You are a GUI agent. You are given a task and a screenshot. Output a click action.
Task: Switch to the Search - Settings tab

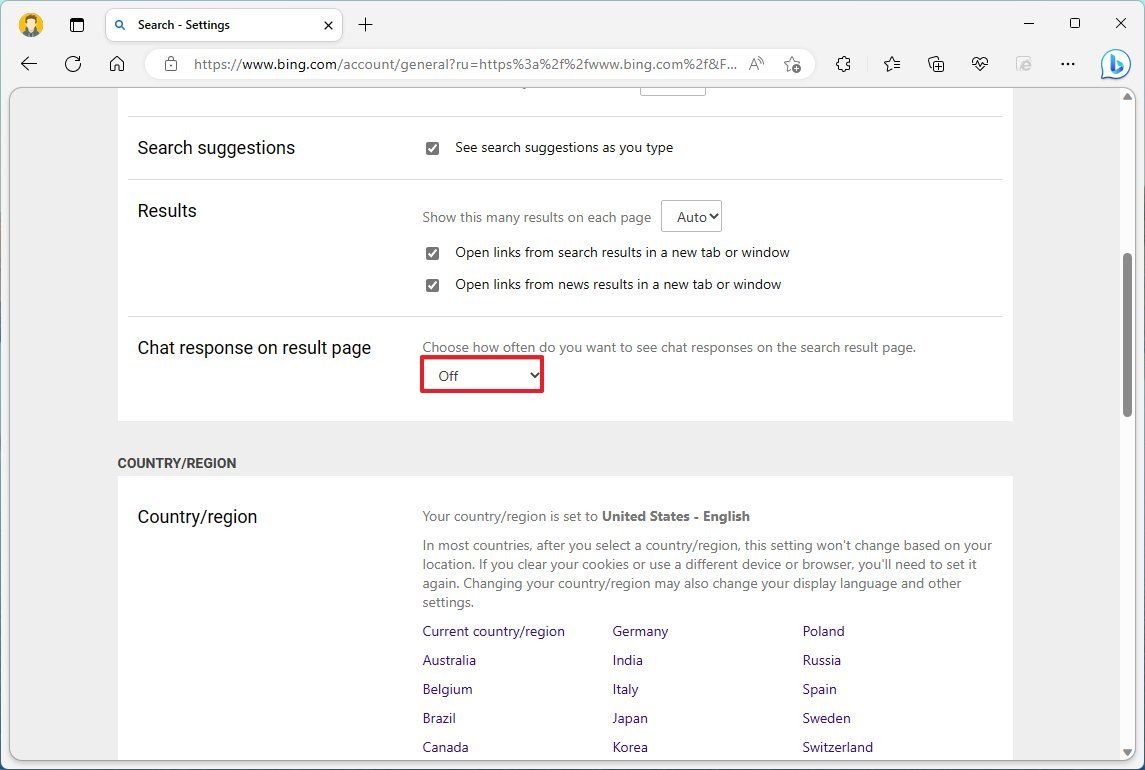point(212,24)
